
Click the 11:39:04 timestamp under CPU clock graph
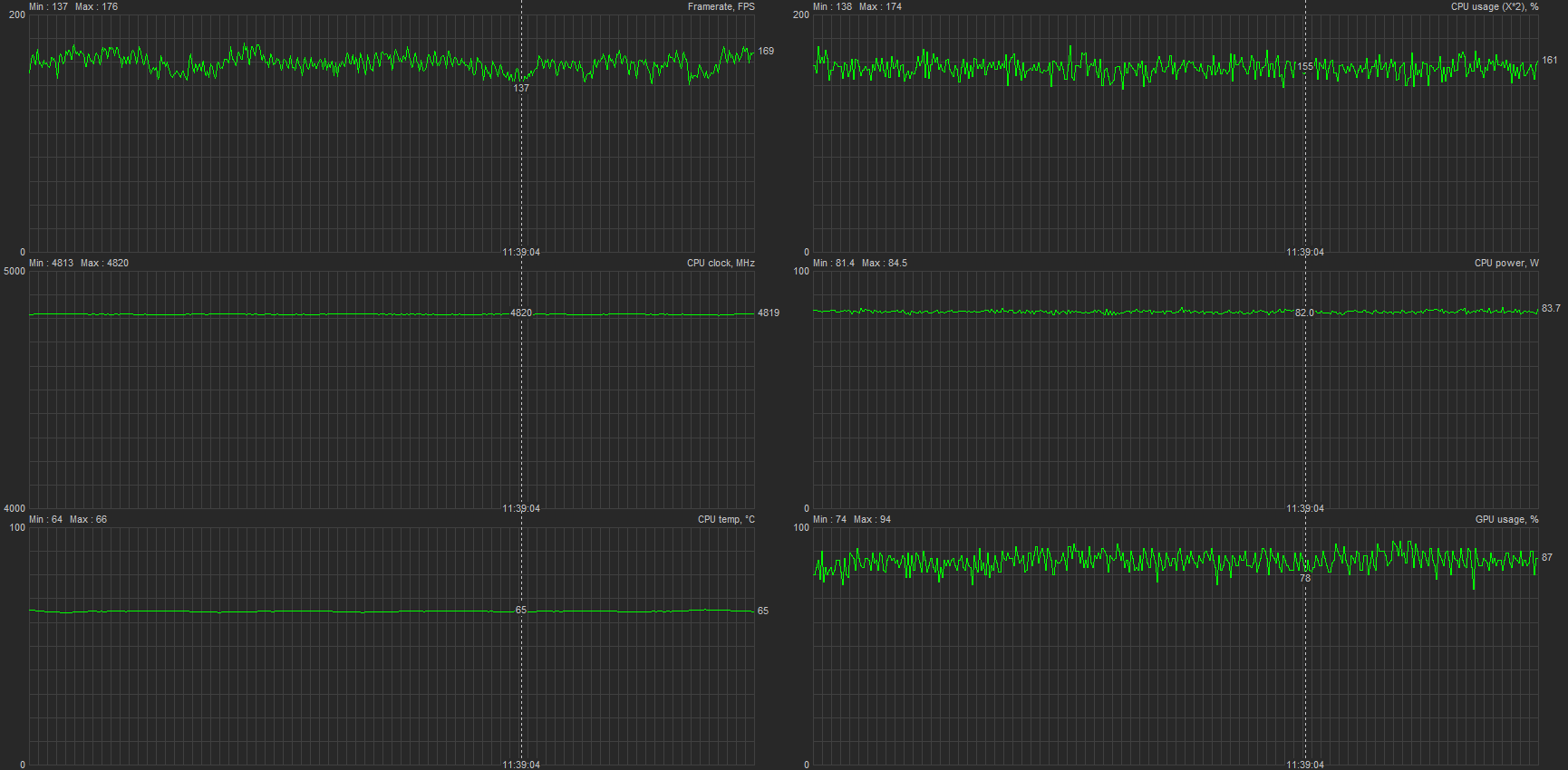pyautogui.click(x=521, y=509)
